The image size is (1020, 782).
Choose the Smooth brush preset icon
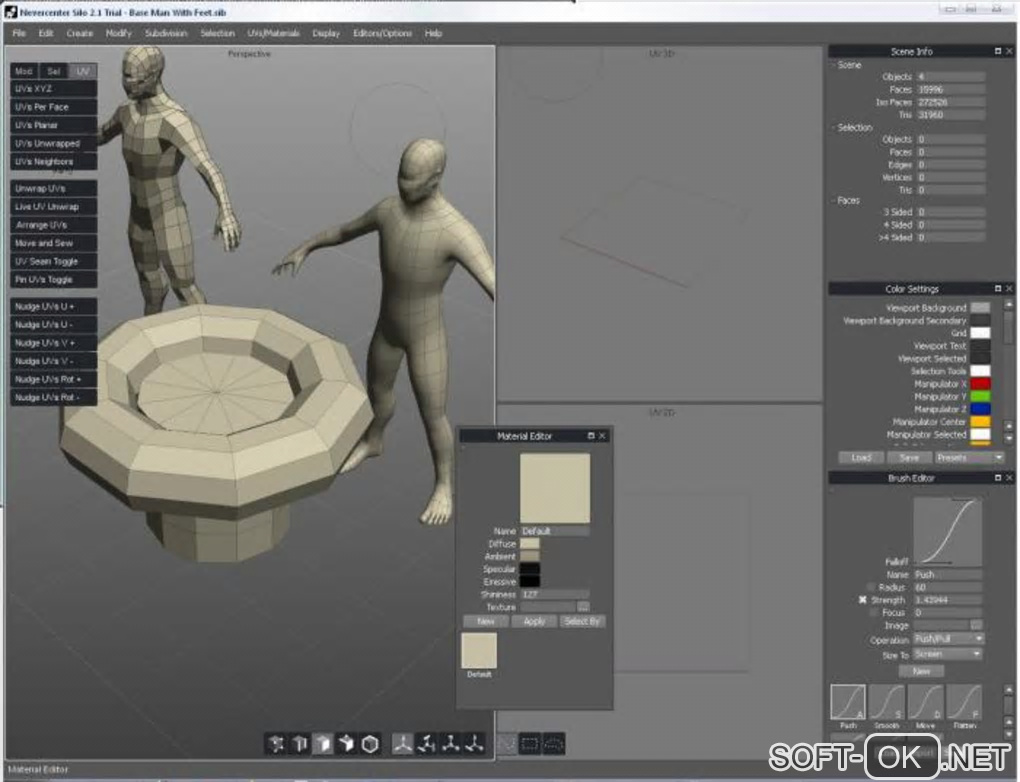886,701
